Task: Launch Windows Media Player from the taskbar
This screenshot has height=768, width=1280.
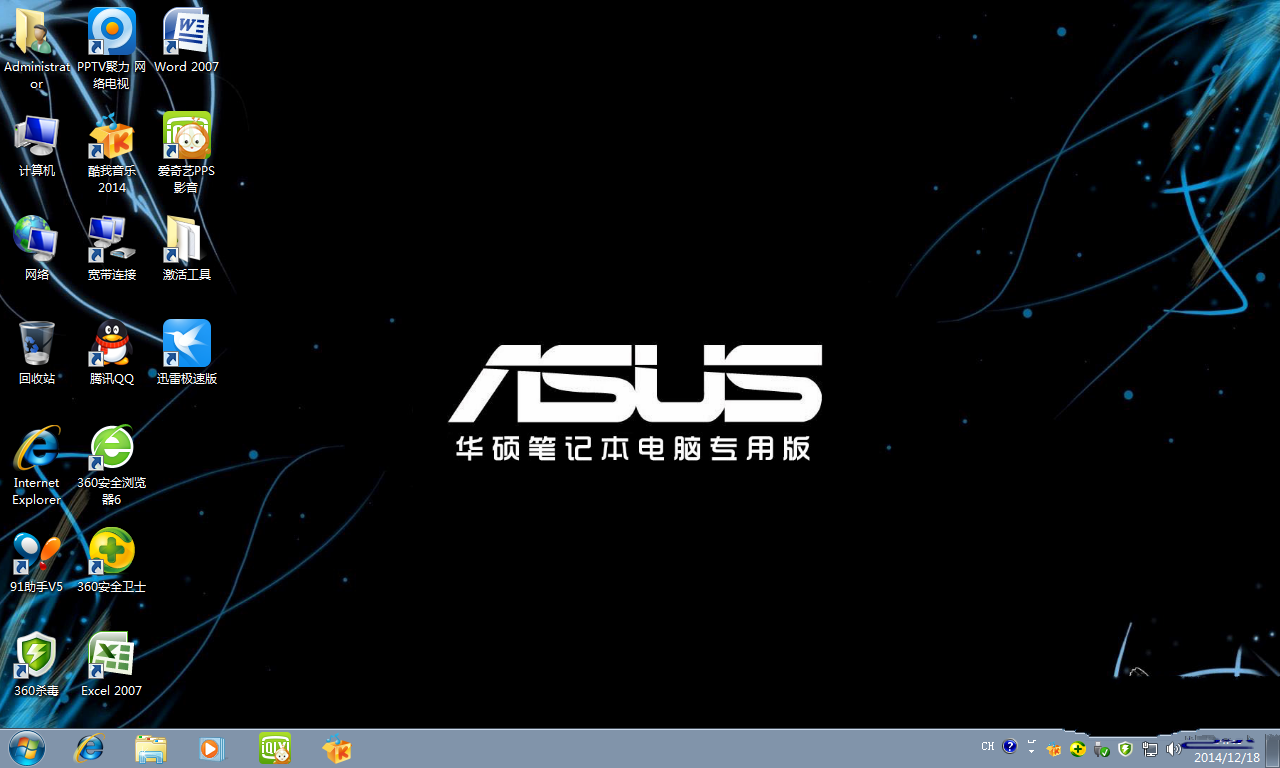Action: pos(213,748)
